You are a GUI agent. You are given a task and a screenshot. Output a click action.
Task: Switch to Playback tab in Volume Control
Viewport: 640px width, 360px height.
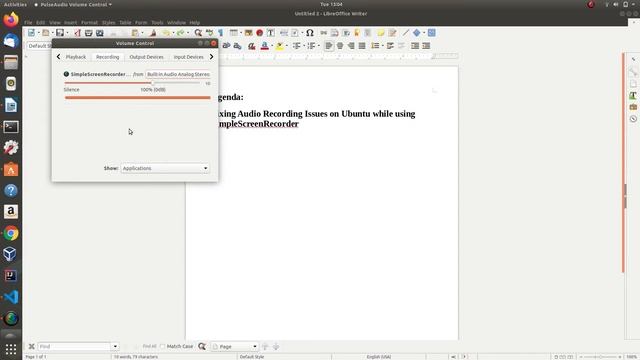pyautogui.click(x=76, y=57)
